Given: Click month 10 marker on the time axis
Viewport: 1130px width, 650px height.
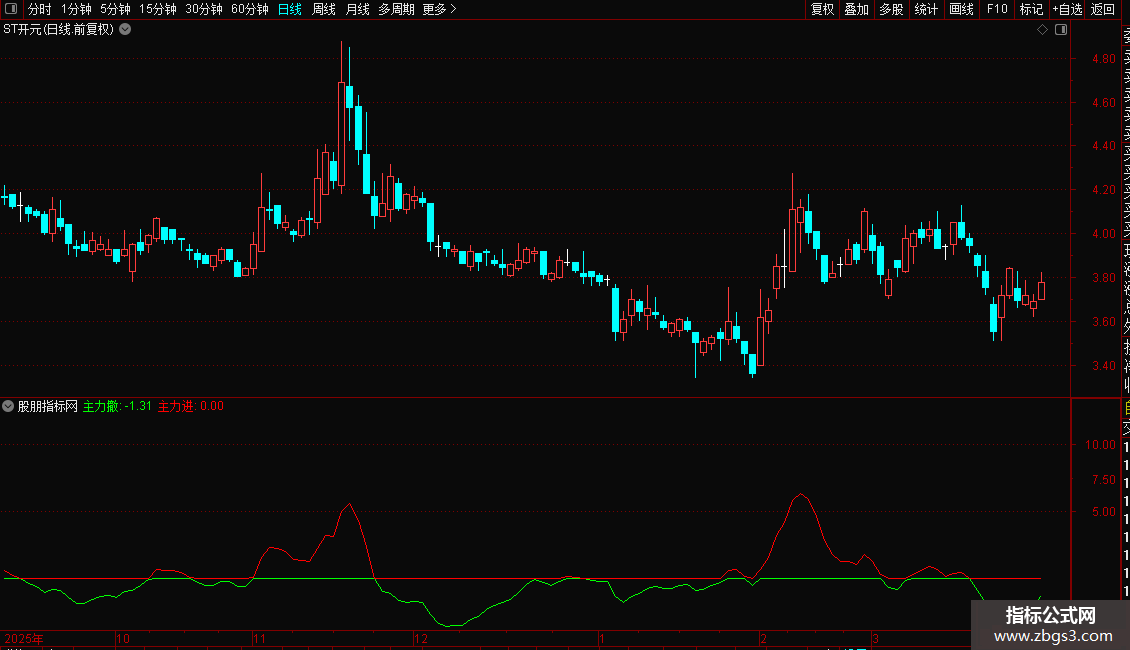Looking at the screenshot, I should pyautogui.click(x=123, y=638).
